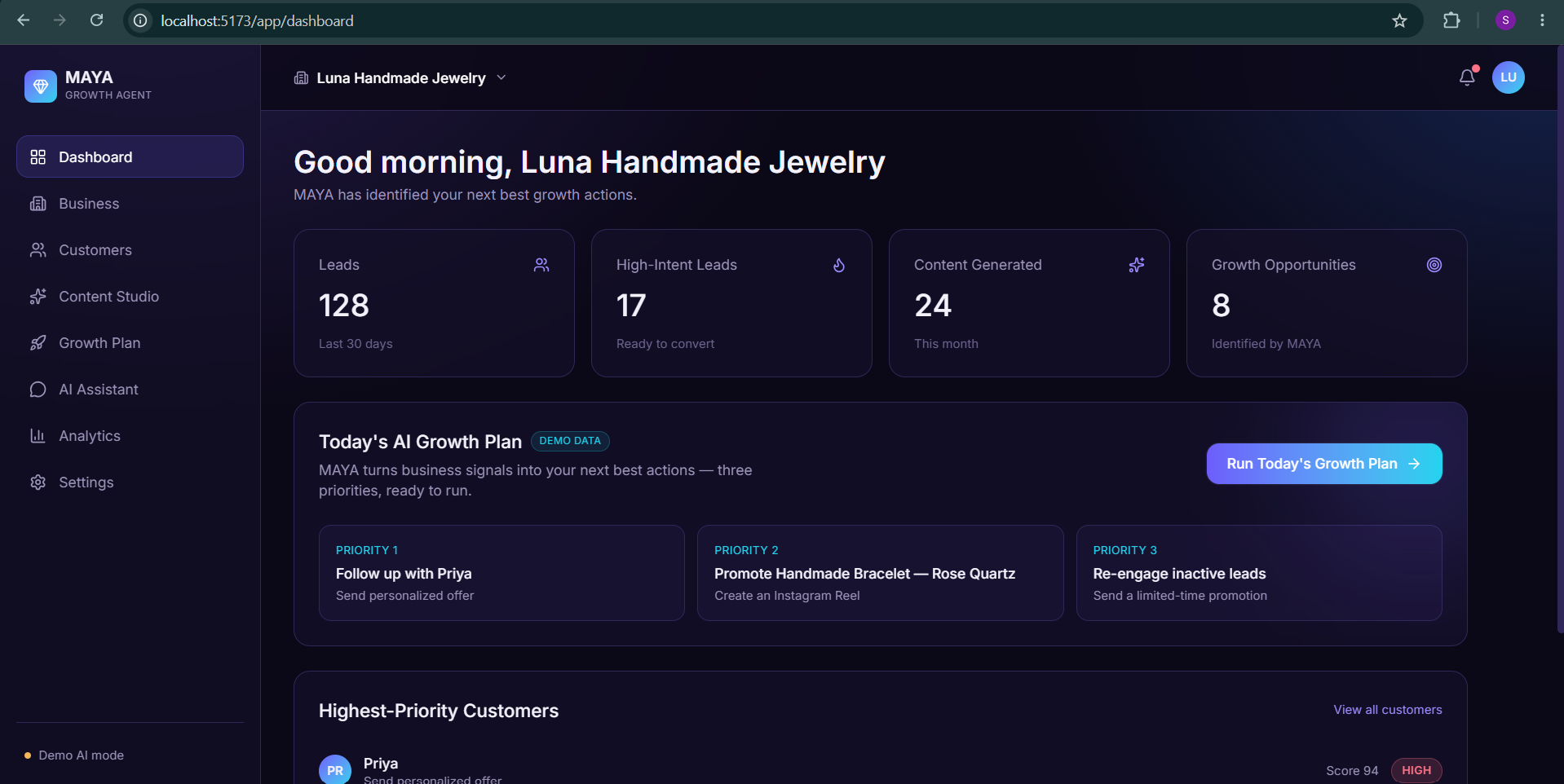Viewport: 1564px width, 784px height.
Task: Click the Growth Plan rocket icon
Action: [x=38, y=343]
